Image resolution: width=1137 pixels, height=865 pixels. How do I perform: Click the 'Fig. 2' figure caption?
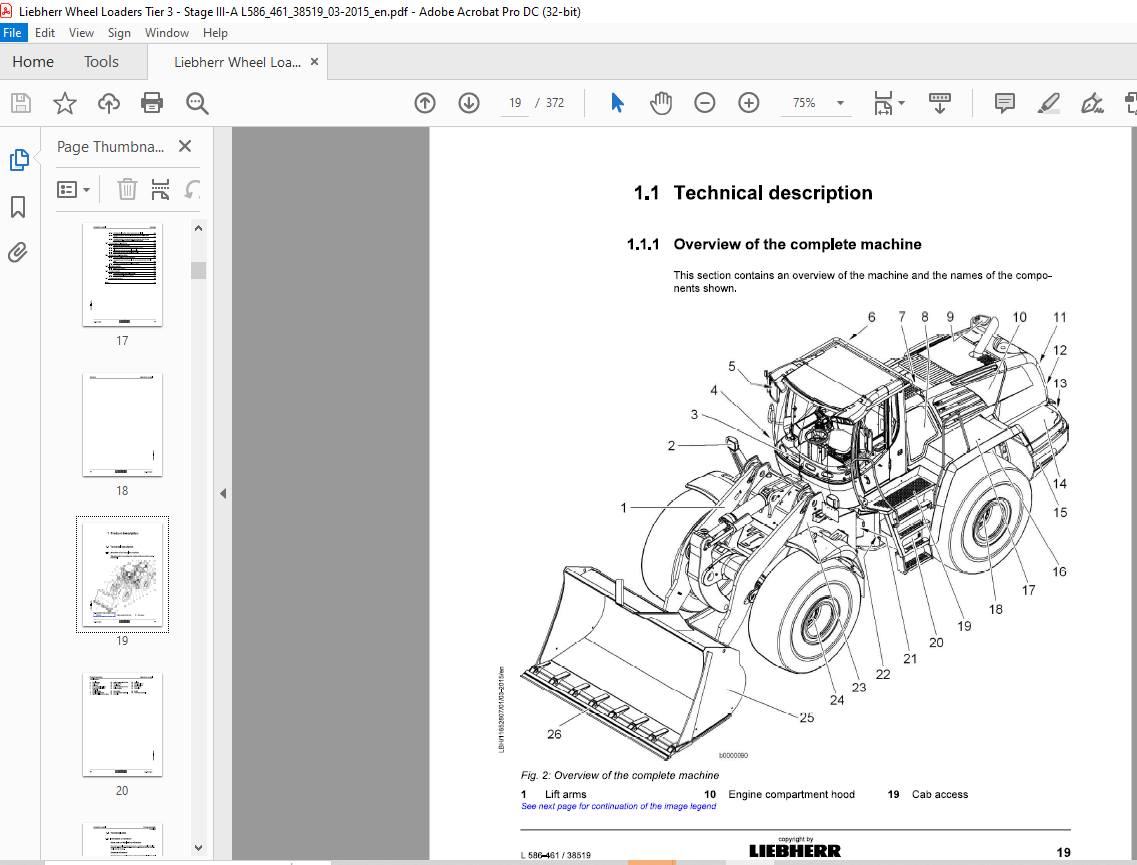tap(620, 775)
